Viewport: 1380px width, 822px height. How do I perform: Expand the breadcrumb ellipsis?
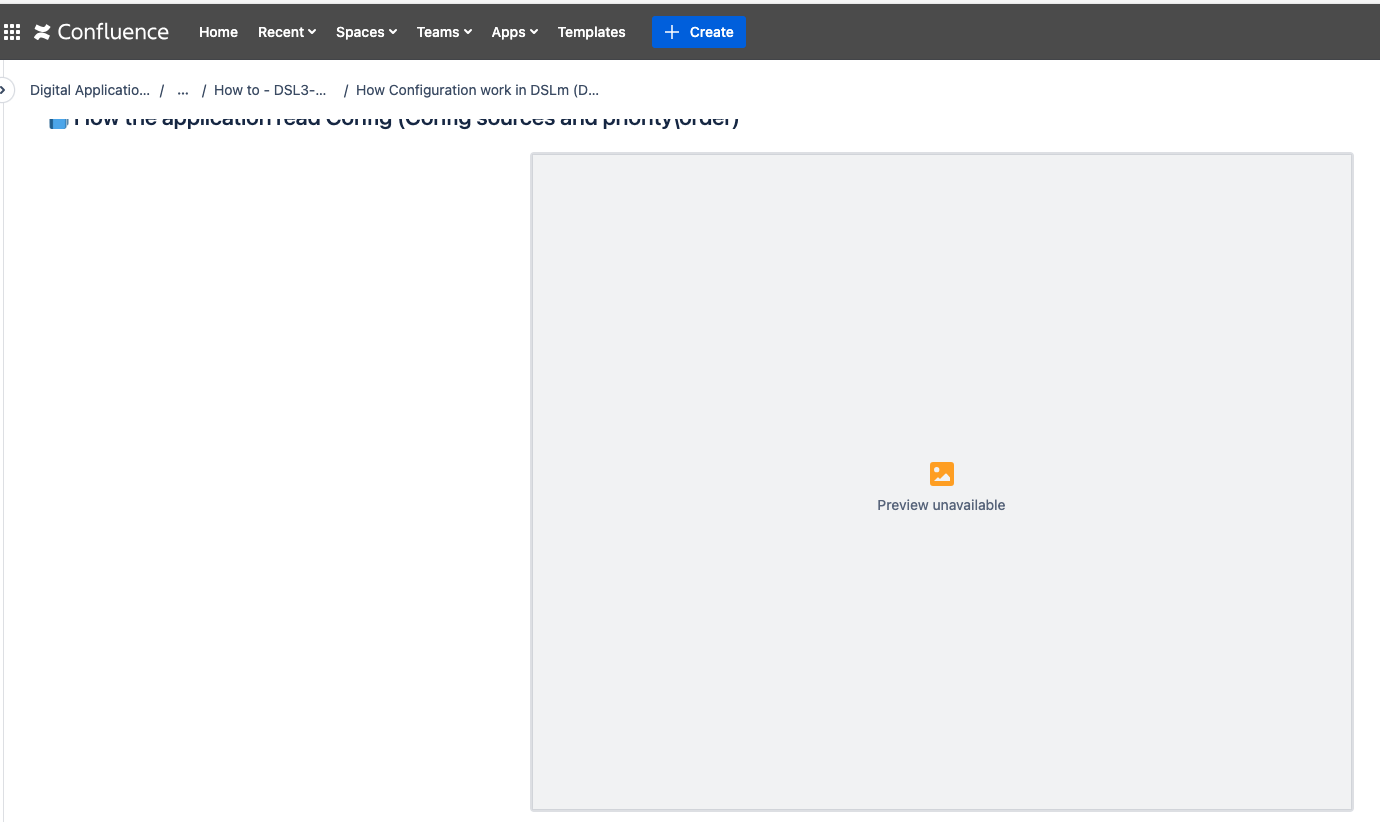pos(183,90)
